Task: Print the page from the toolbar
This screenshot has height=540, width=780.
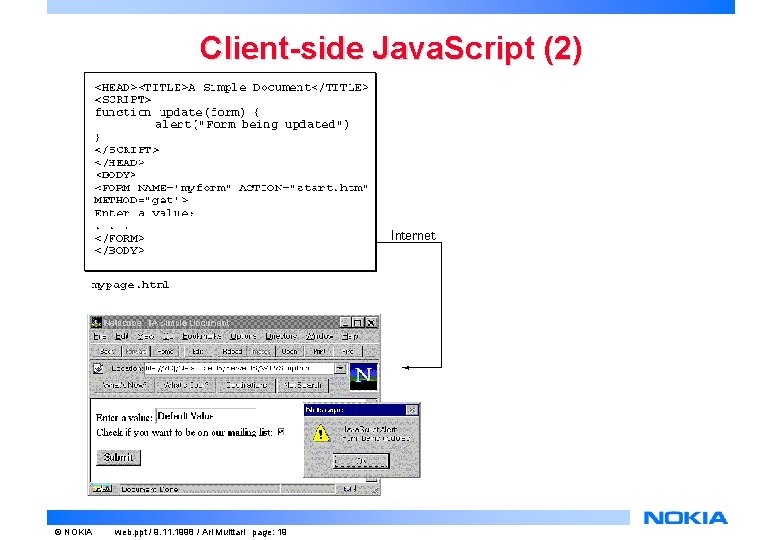Action: (319, 351)
